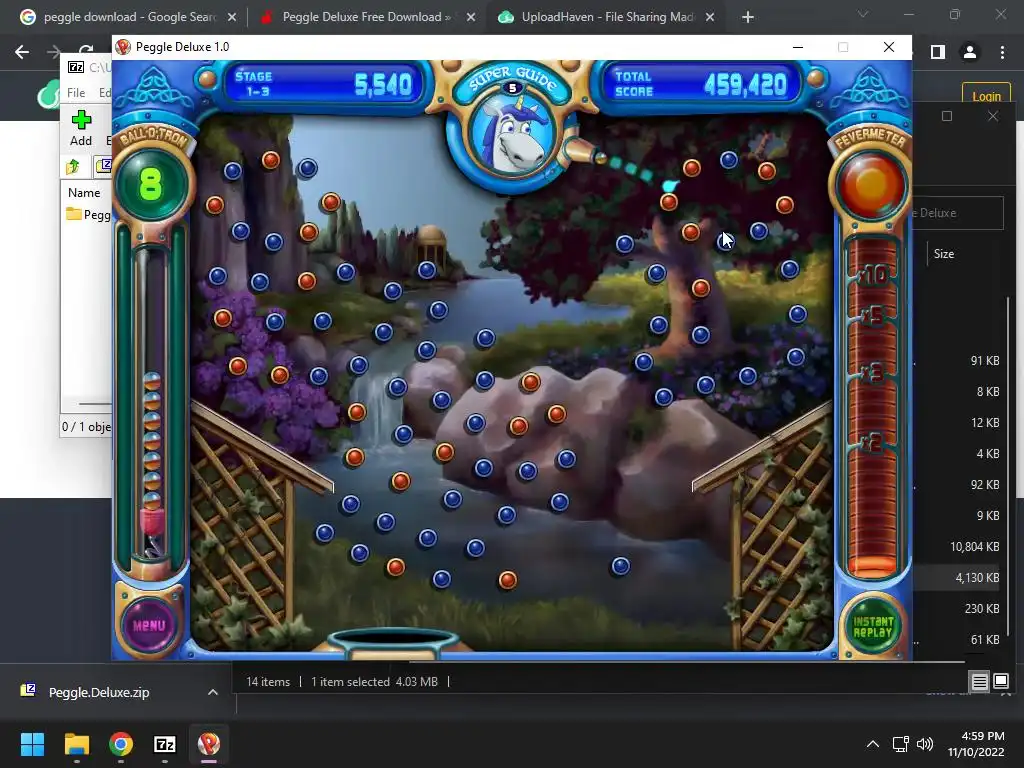1024x768 pixels.
Task: Click the Peggle Deluxe 1.0 title bar icon
Action: tap(123, 47)
